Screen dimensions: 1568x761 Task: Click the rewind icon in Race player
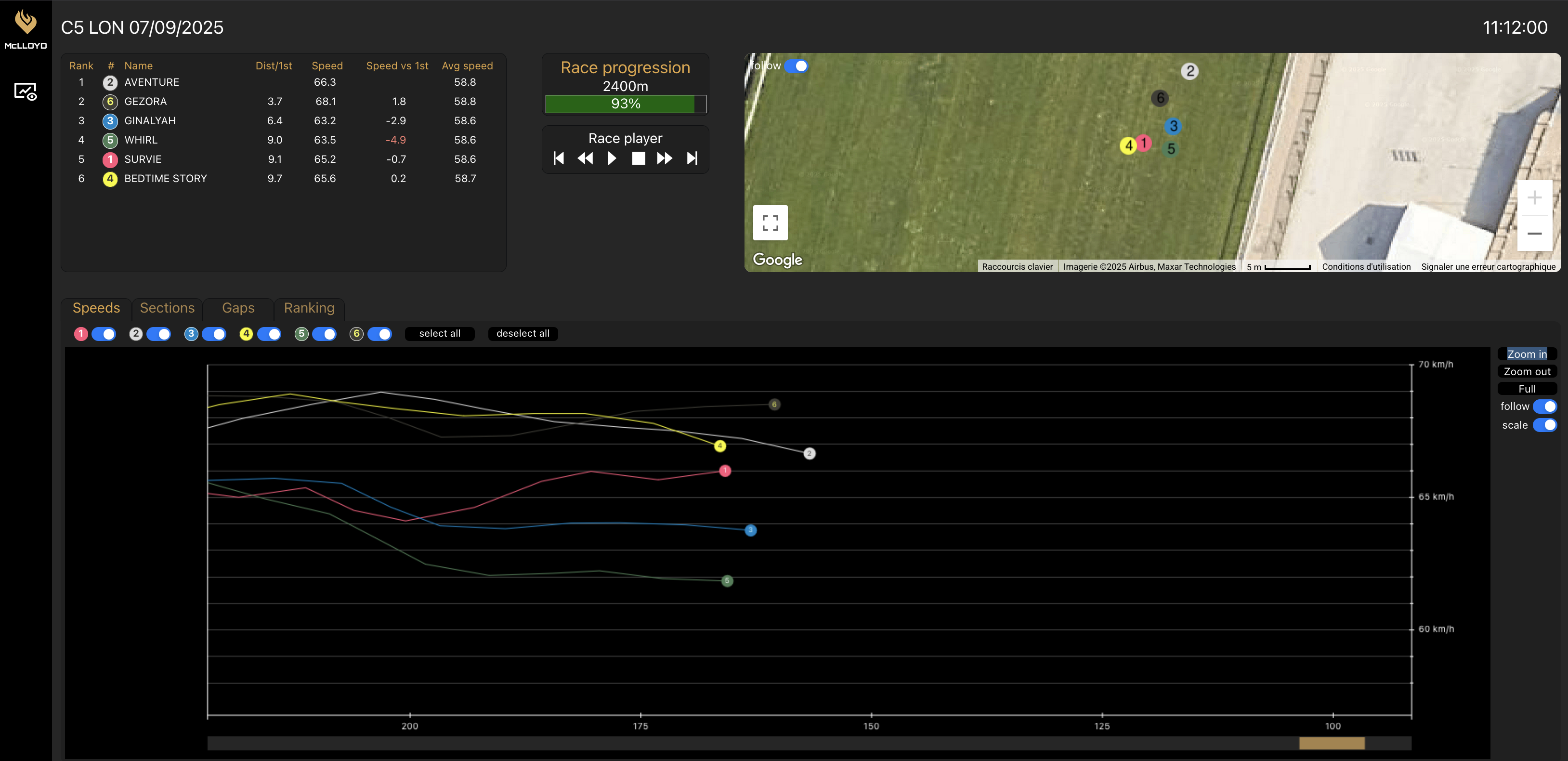[x=585, y=158]
